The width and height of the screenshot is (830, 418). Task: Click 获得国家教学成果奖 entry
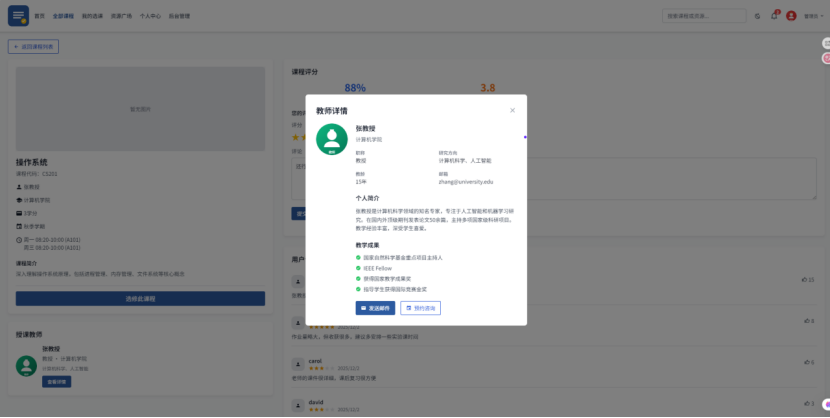pyautogui.click(x=387, y=279)
